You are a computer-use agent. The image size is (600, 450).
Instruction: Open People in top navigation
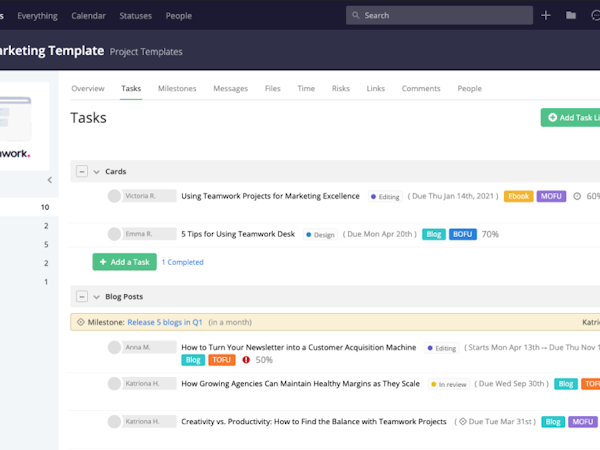tap(179, 16)
